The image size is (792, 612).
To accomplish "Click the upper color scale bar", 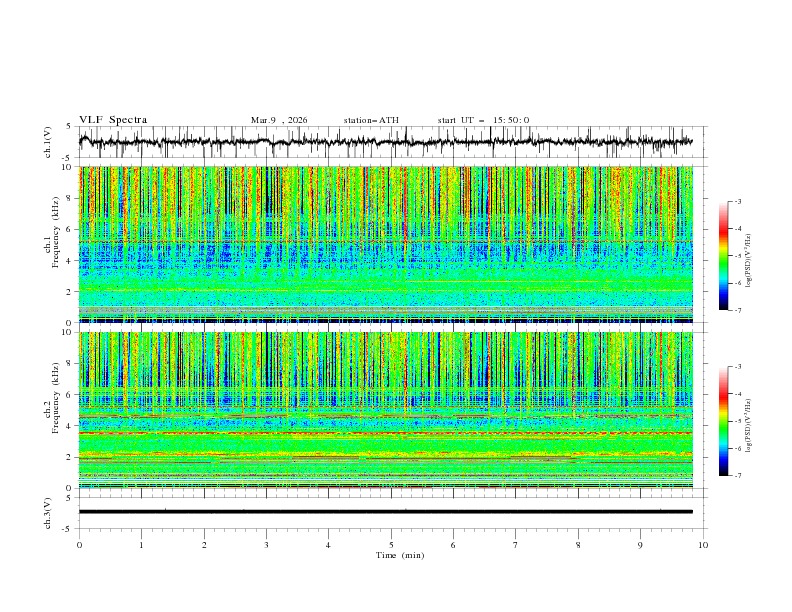I will 724,256.
